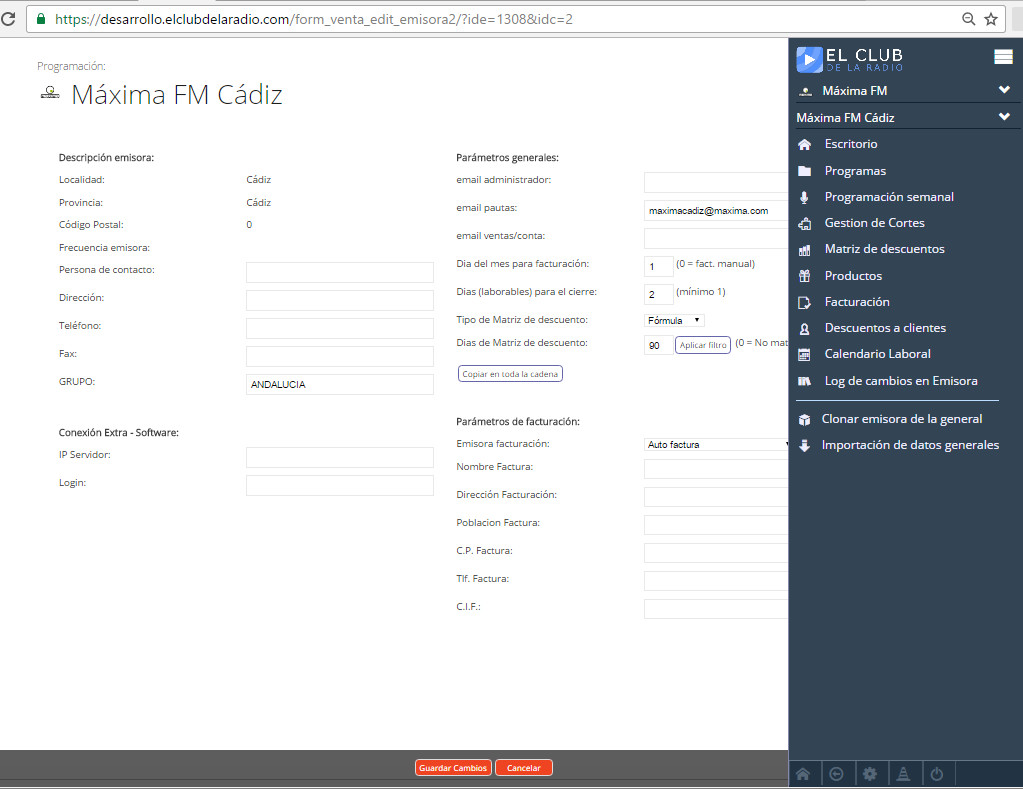
Task: Click the email pautas field
Action: 716,211
